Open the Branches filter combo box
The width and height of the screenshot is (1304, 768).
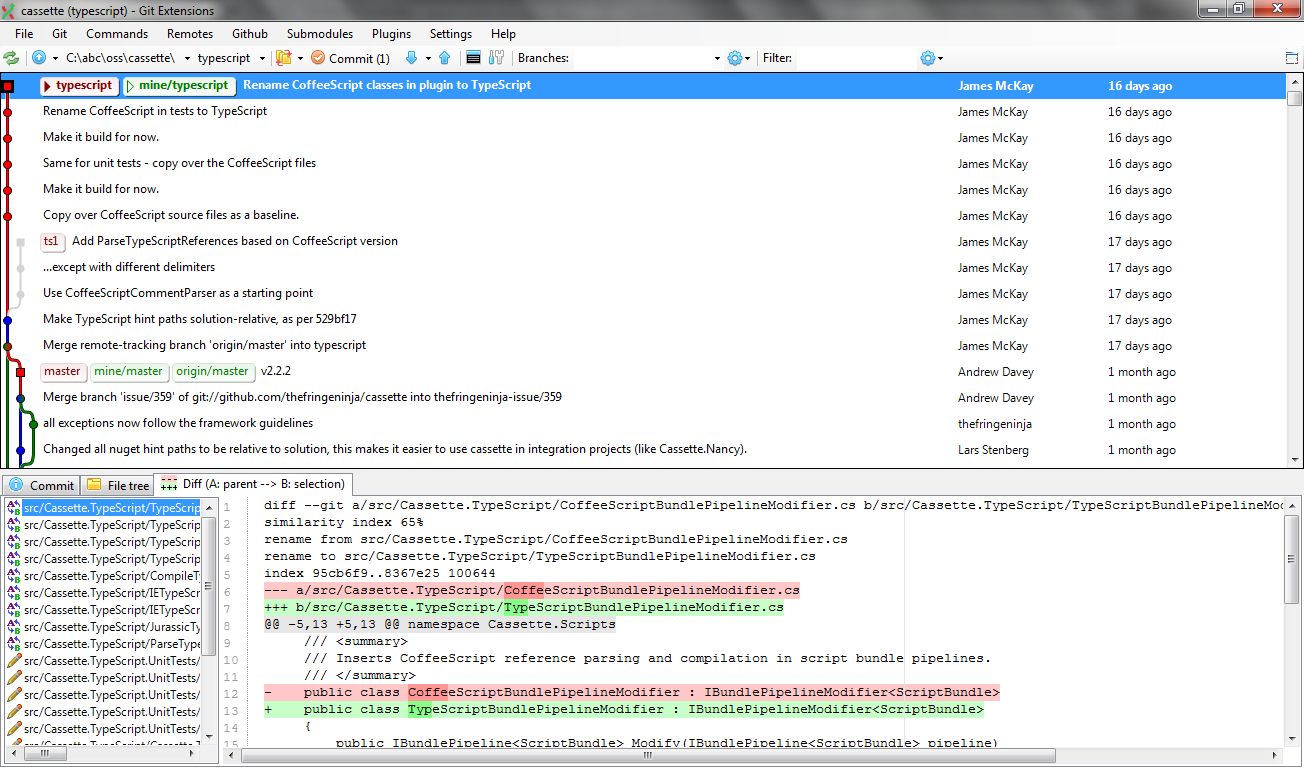(x=646, y=58)
